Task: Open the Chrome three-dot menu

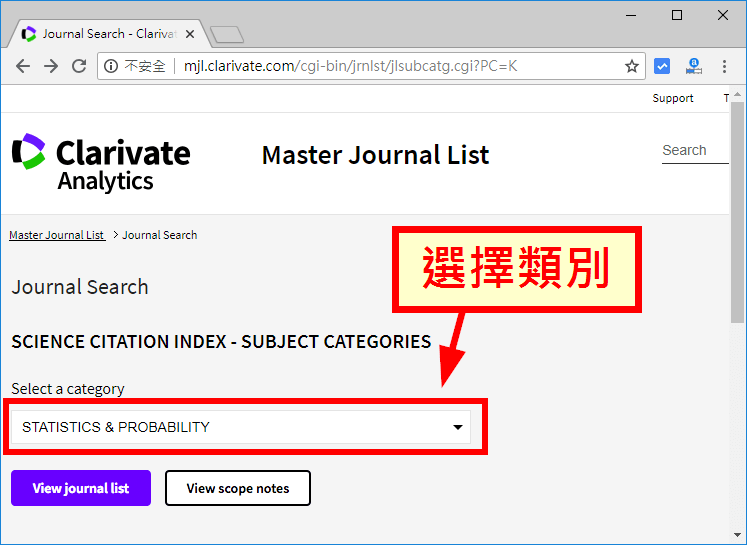Action: click(725, 67)
